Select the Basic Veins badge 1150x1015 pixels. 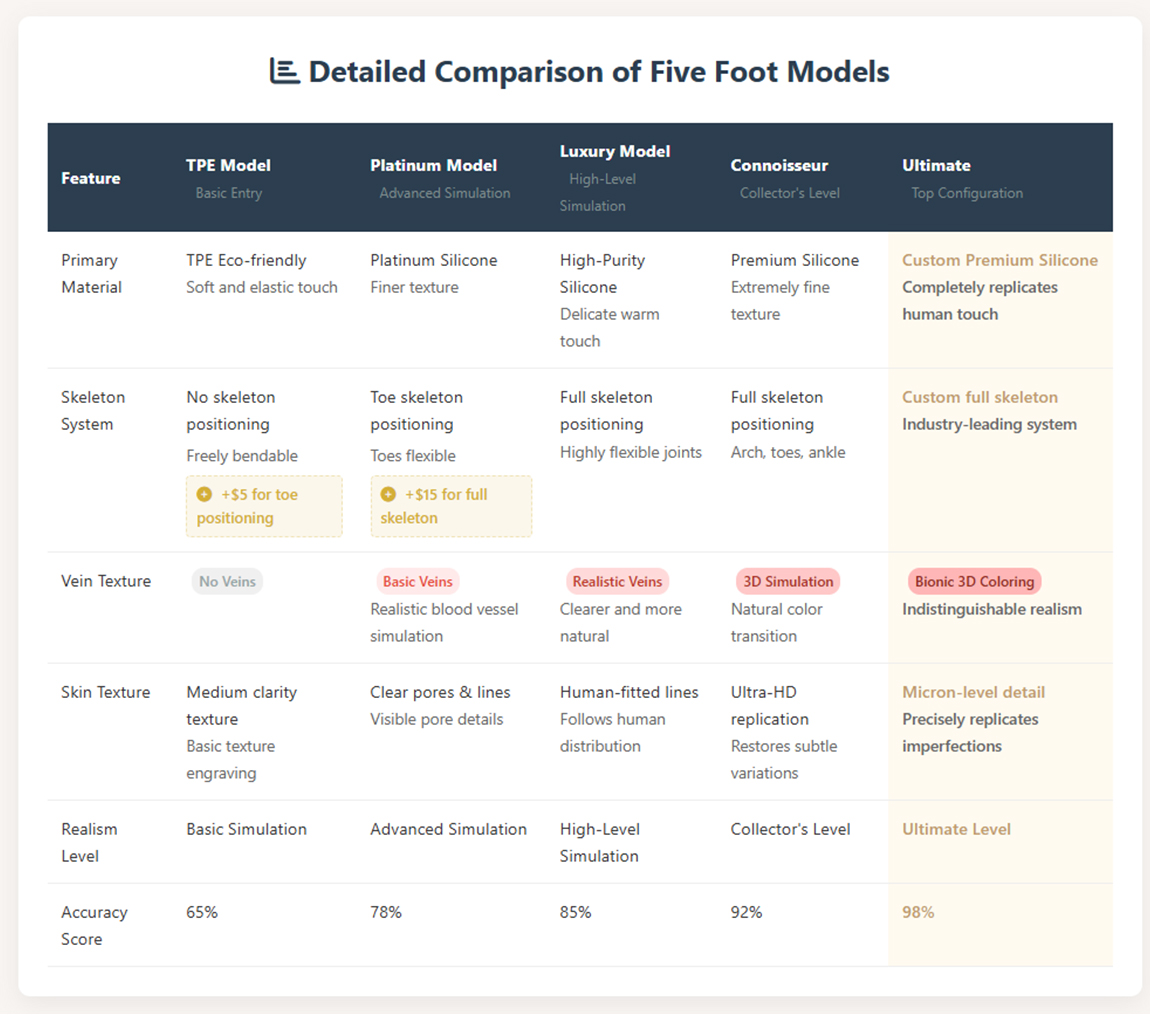pyautogui.click(x=417, y=581)
